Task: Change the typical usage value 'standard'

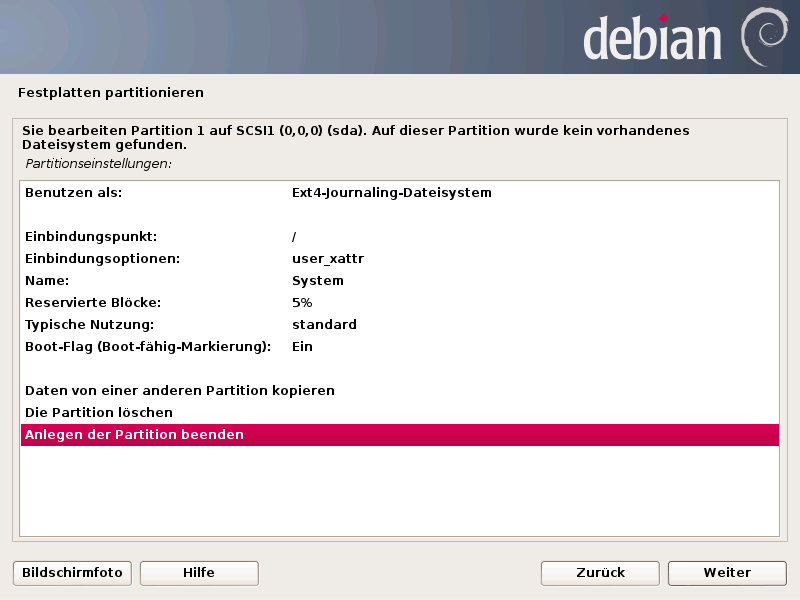Action: (x=324, y=325)
